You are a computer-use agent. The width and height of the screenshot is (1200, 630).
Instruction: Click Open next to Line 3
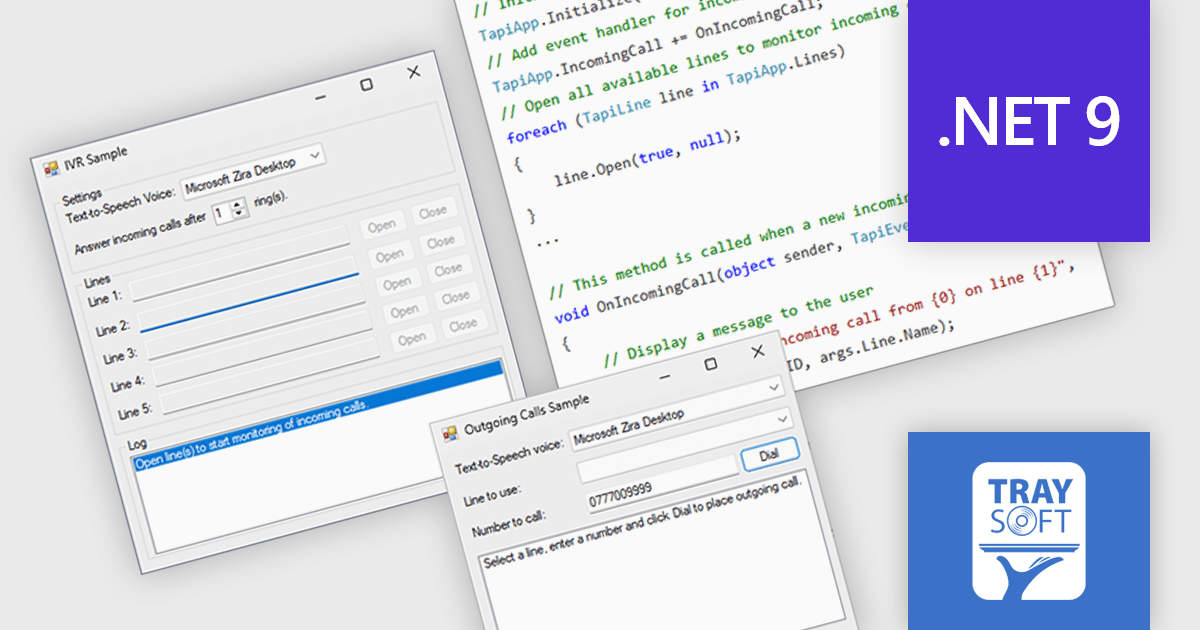pyautogui.click(x=399, y=282)
